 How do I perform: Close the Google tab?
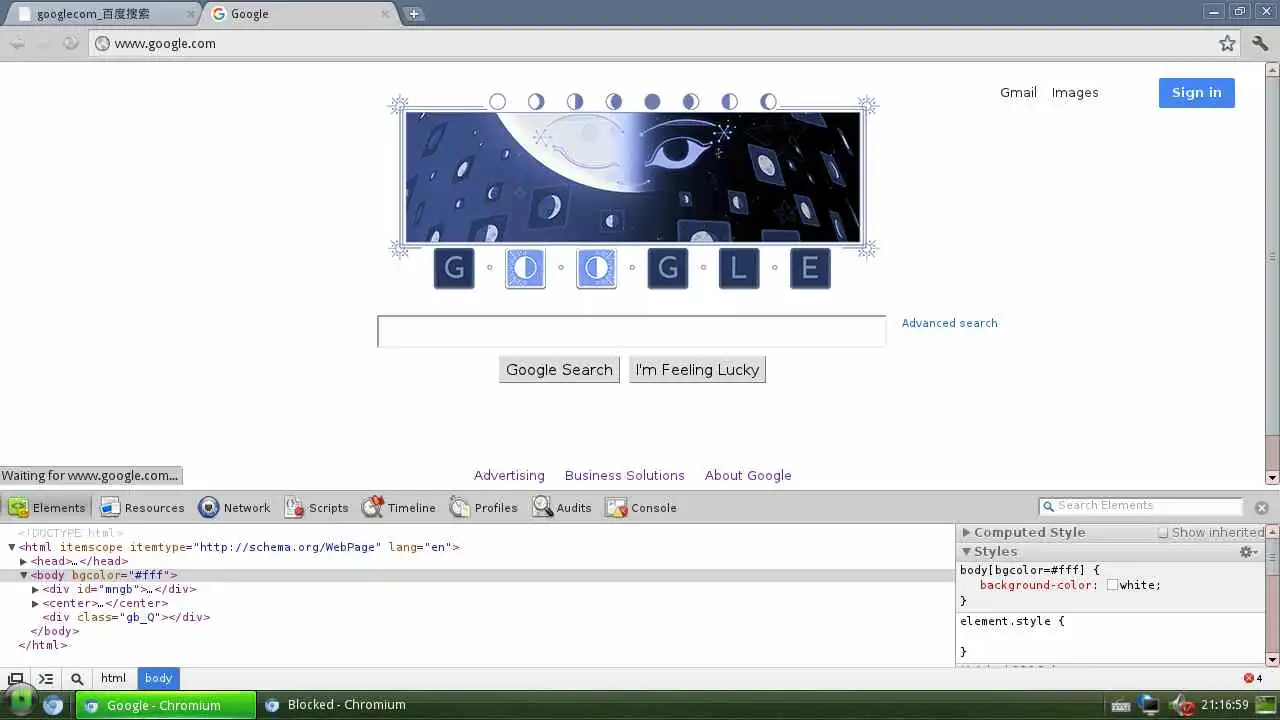click(x=385, y=14)
